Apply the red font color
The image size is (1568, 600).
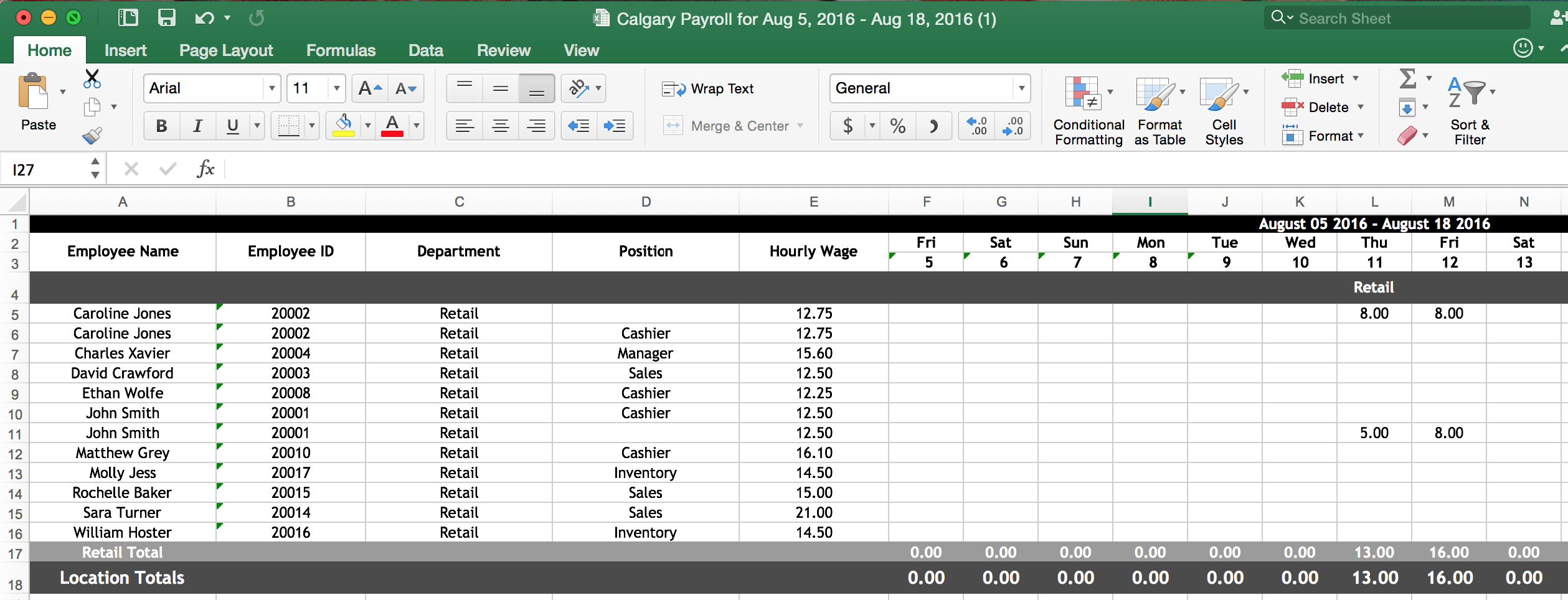coord(392,126)
